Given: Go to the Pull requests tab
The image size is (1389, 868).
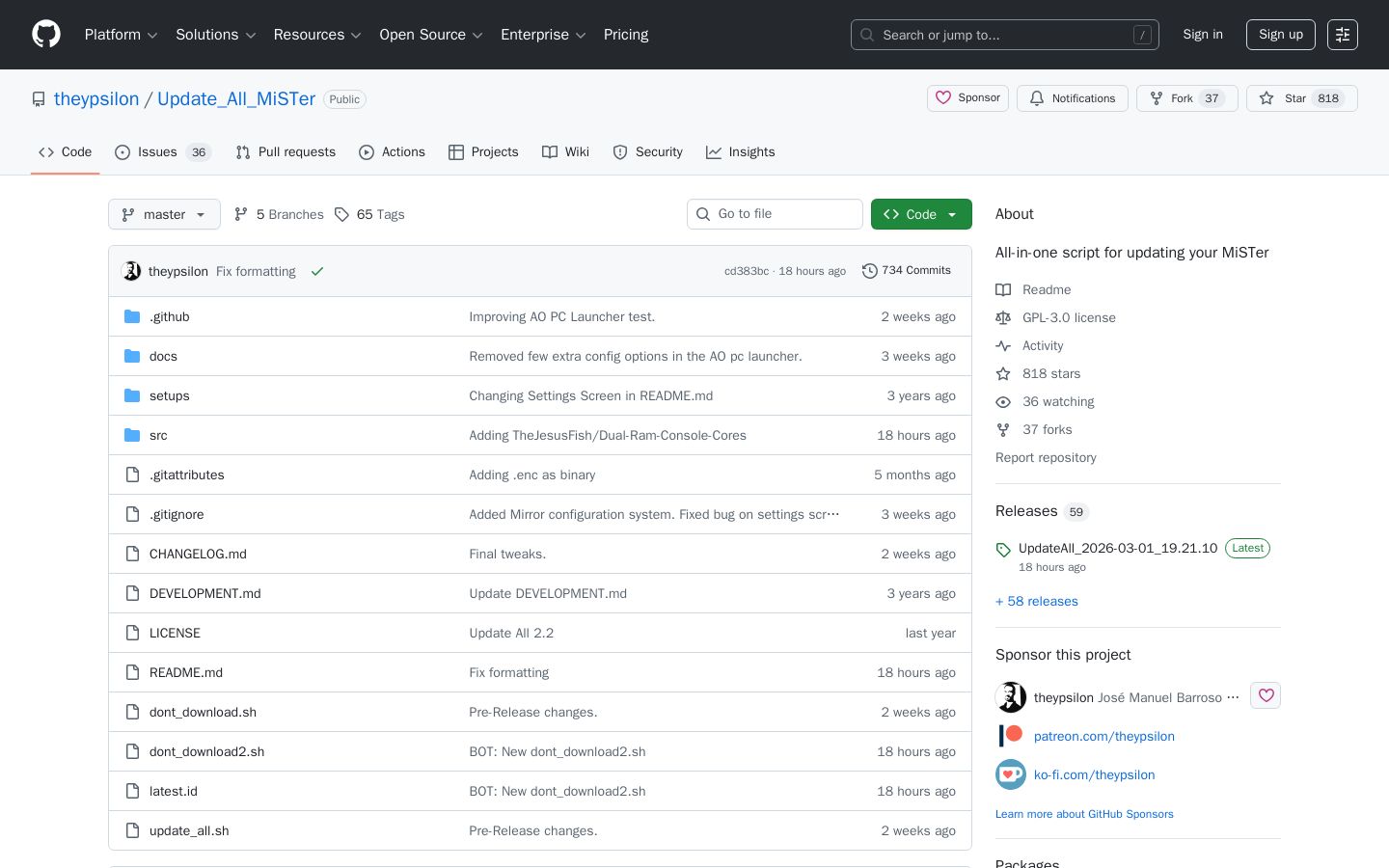Looking at the screenshot, I should click(286, 152).
